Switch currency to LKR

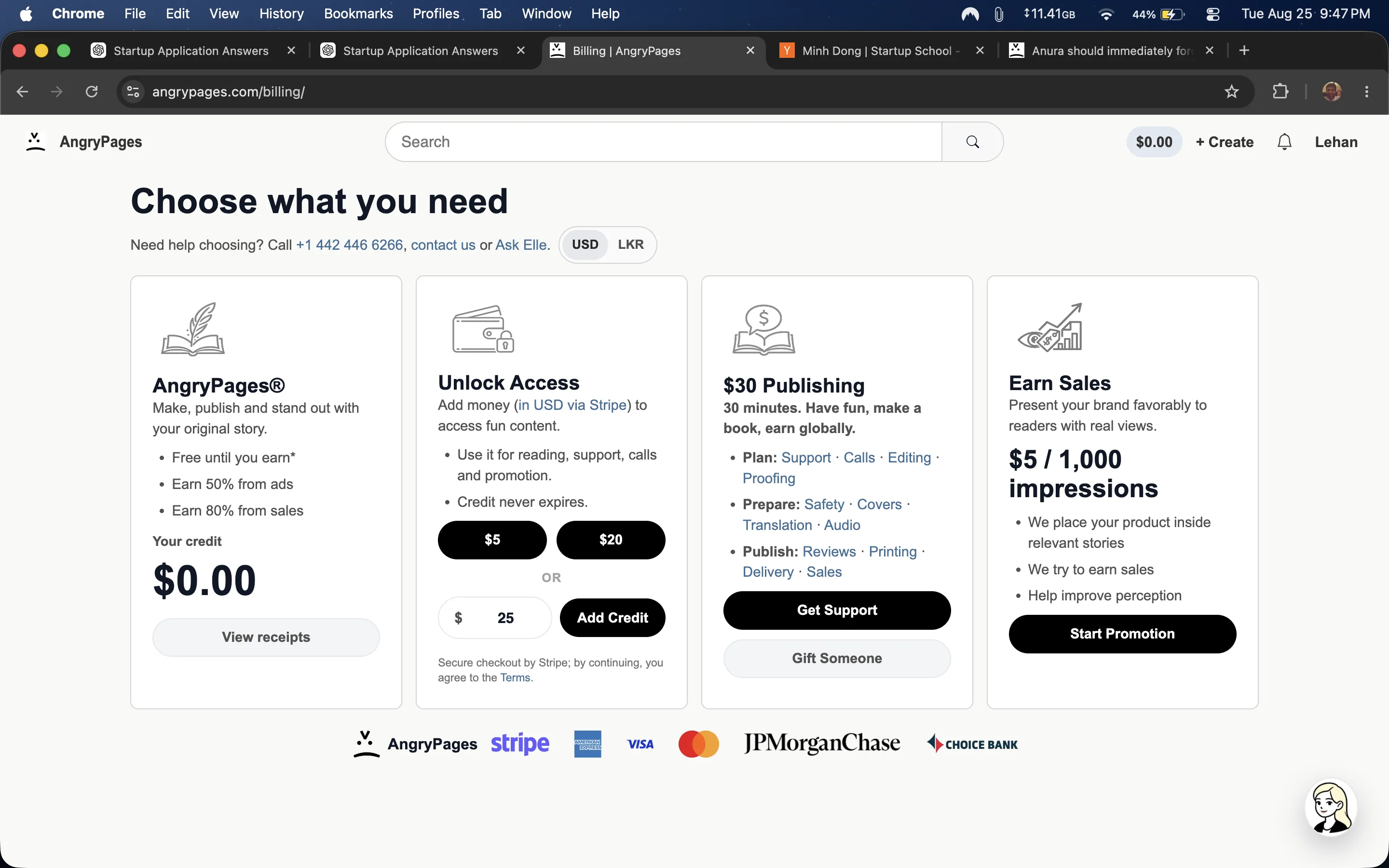pos(631,244)
